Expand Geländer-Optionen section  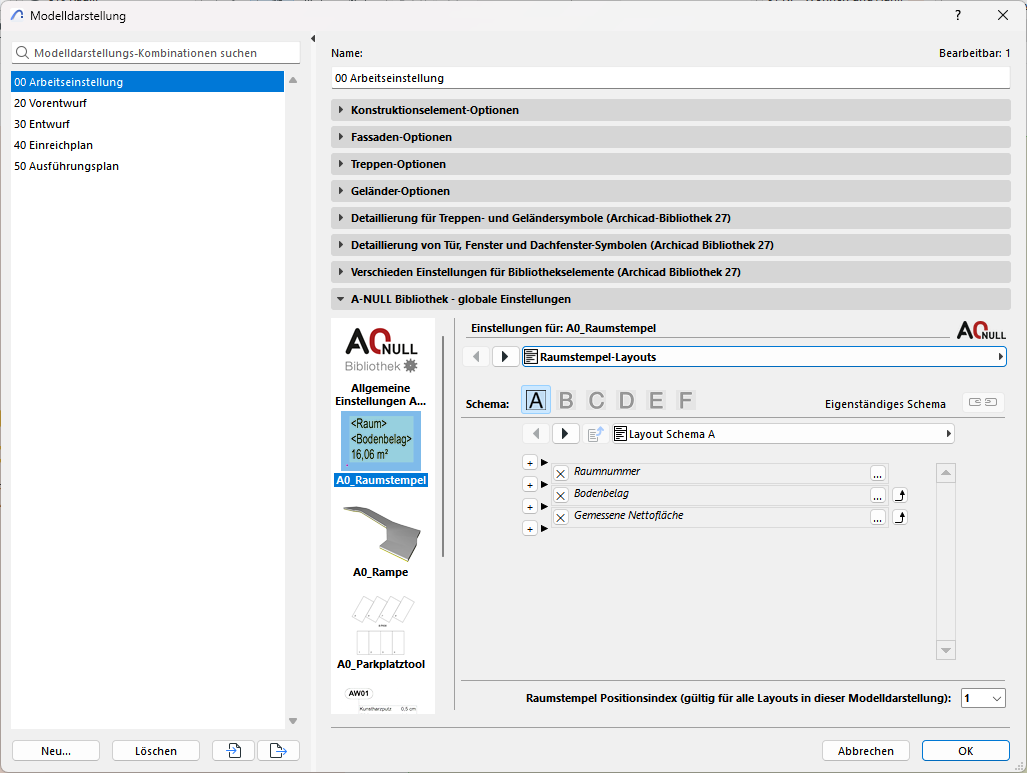pos(671,191)
